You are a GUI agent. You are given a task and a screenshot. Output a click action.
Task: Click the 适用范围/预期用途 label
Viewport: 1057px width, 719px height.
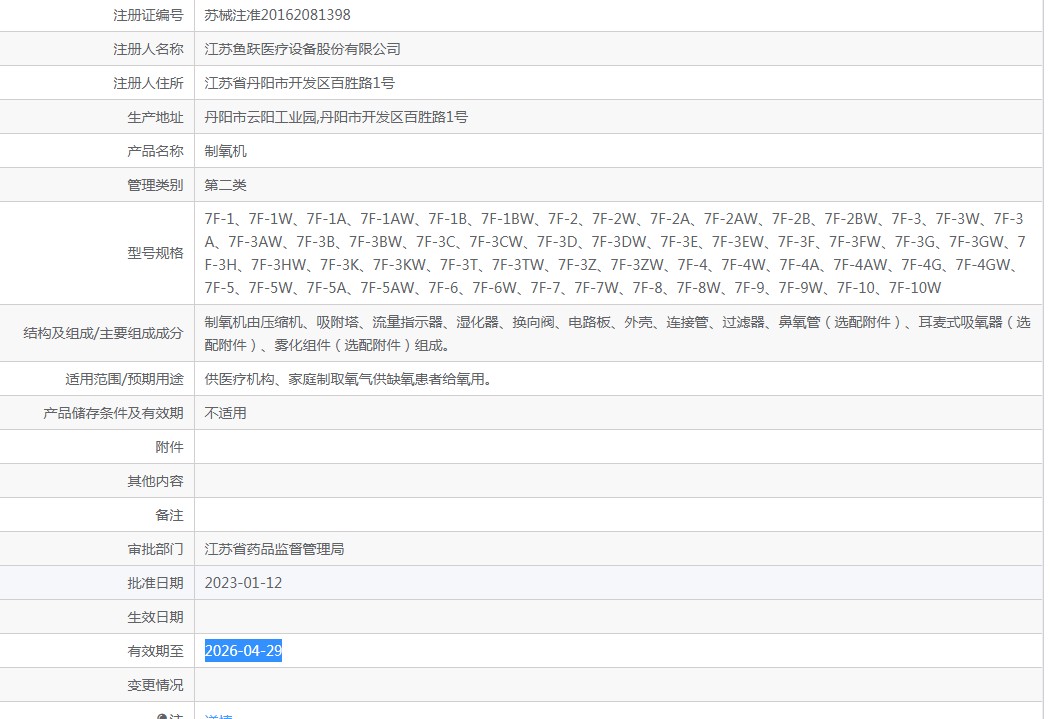pos(124,379)
